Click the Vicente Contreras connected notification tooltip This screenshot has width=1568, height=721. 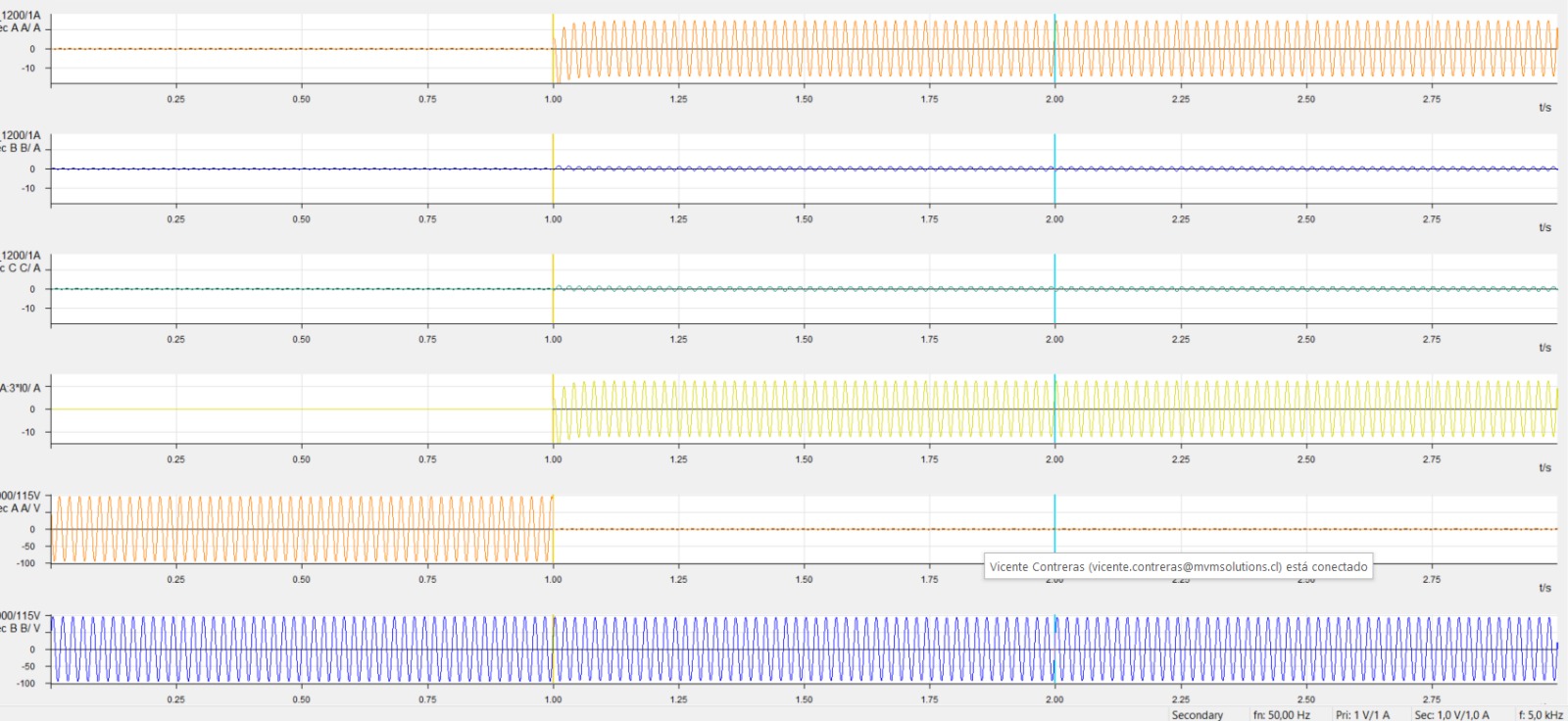(x=1178, y=566)
